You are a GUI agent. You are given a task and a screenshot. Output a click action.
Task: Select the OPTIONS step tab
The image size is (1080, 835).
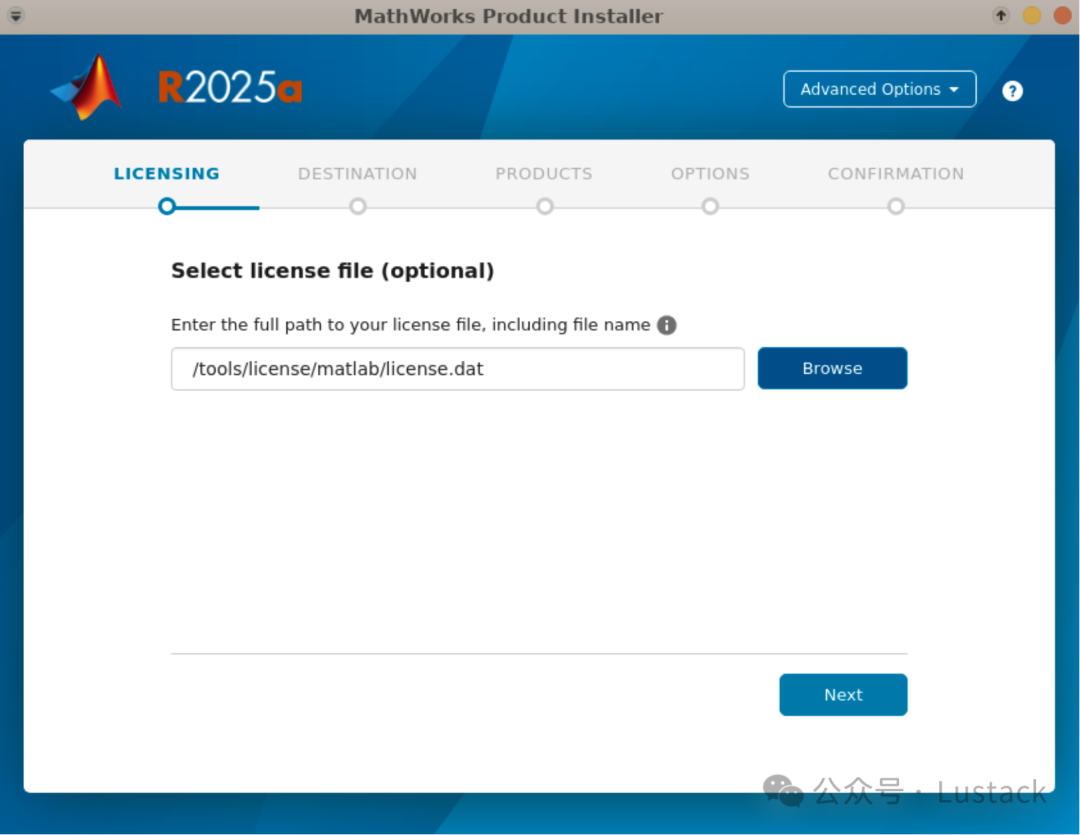coord(710,174)
